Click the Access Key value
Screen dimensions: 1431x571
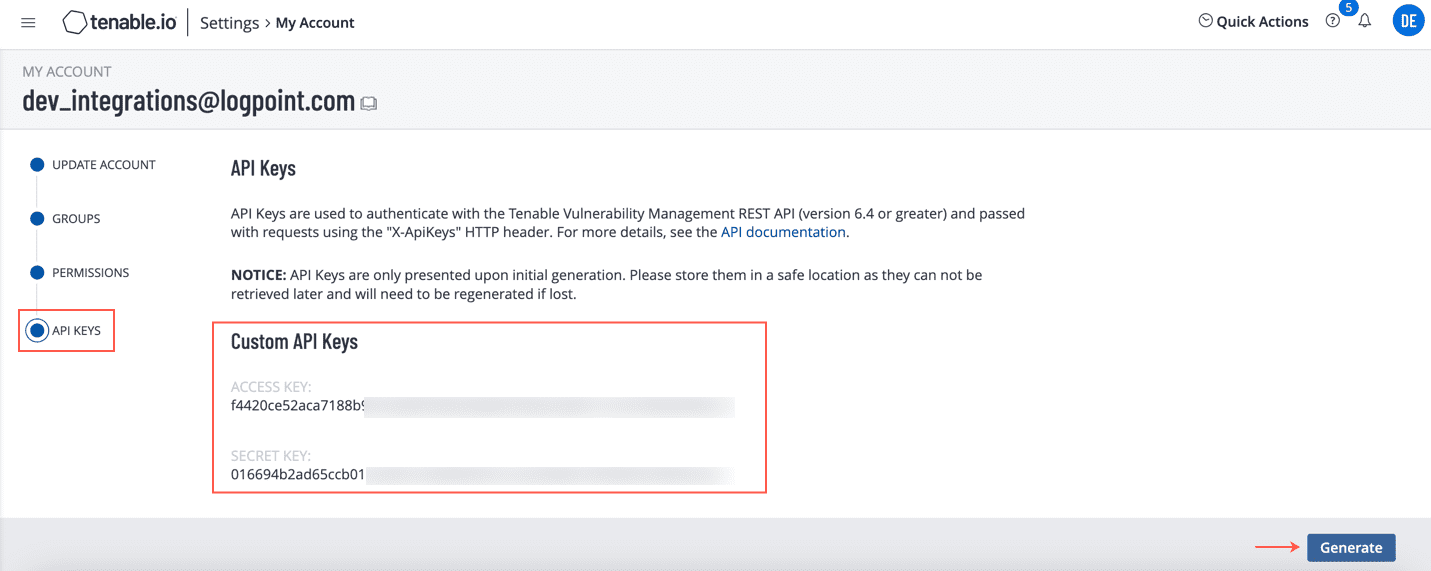[296, 406]
